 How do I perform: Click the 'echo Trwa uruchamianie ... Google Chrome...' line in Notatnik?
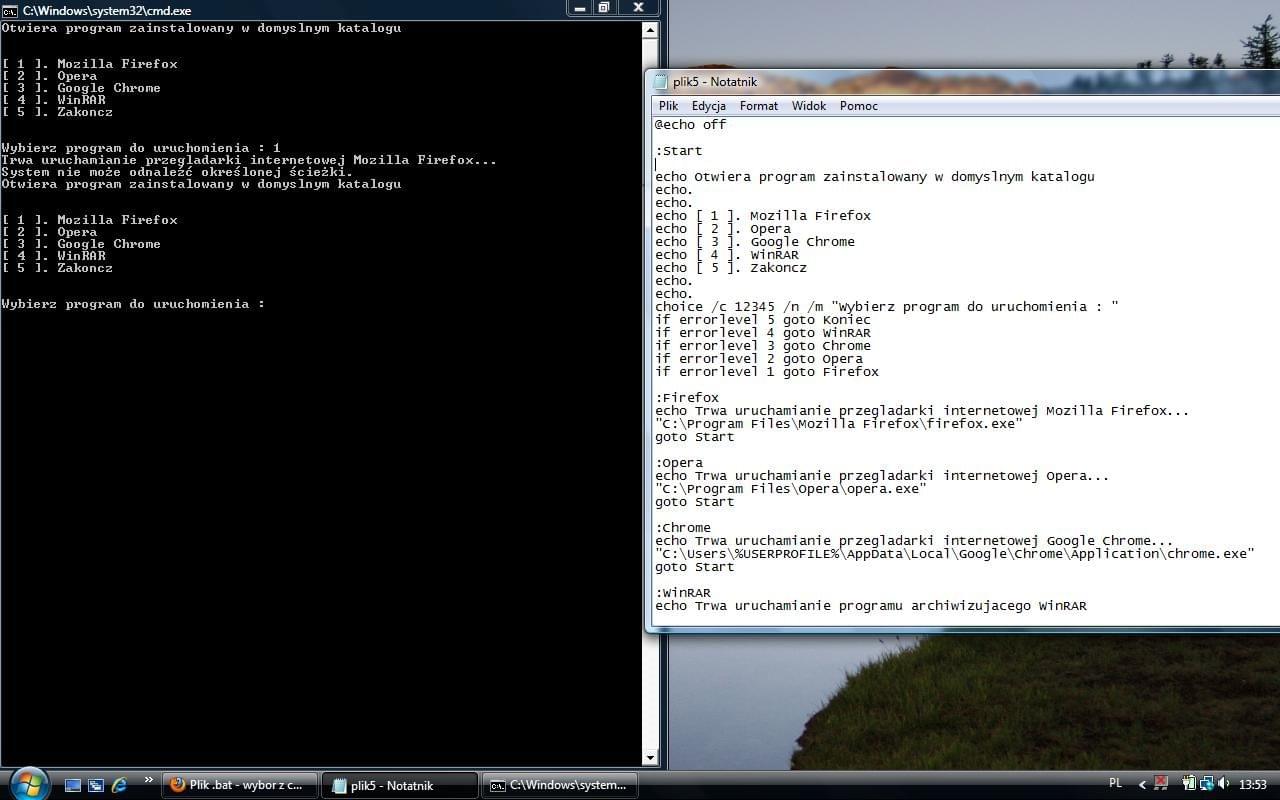tap(914, 541)
